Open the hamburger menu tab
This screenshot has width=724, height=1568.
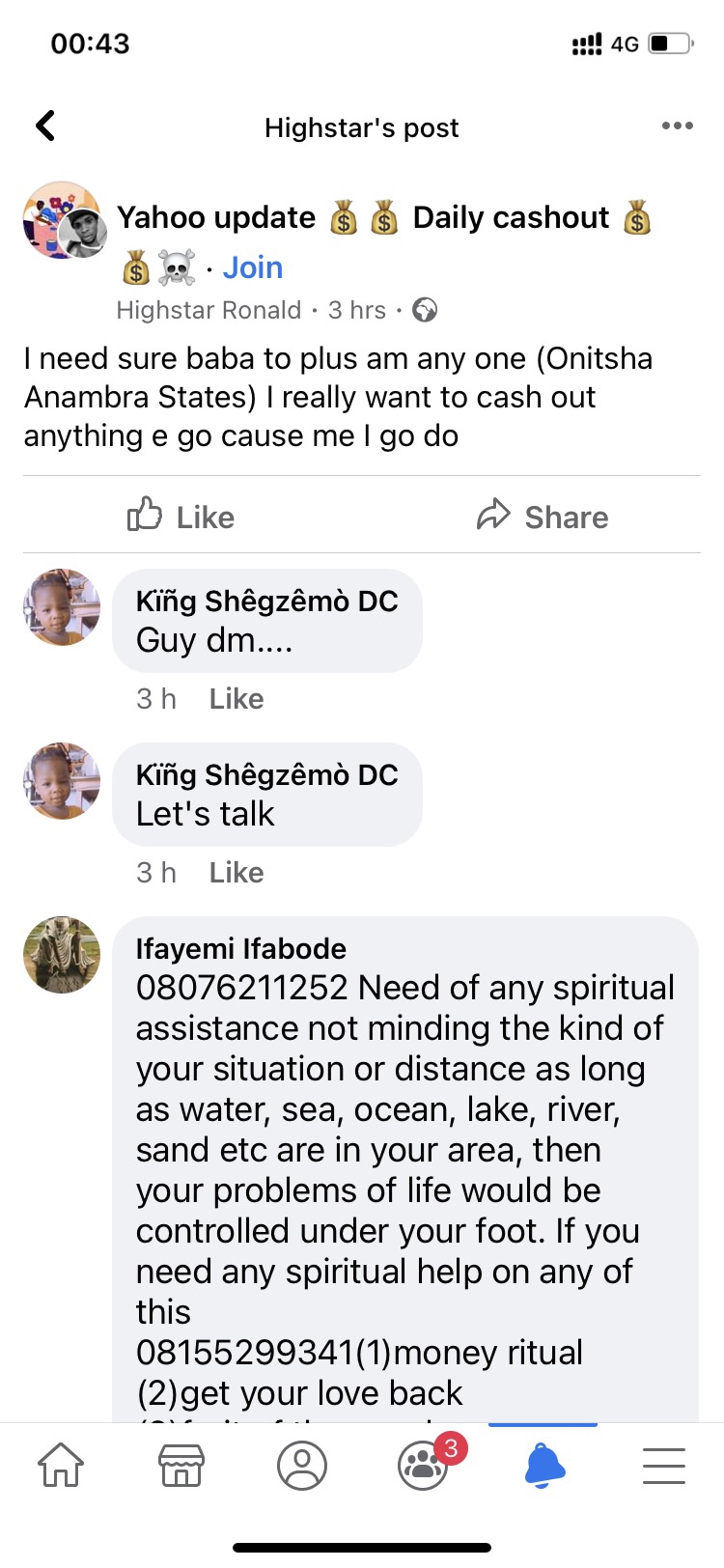click(x=664, y=1465)
